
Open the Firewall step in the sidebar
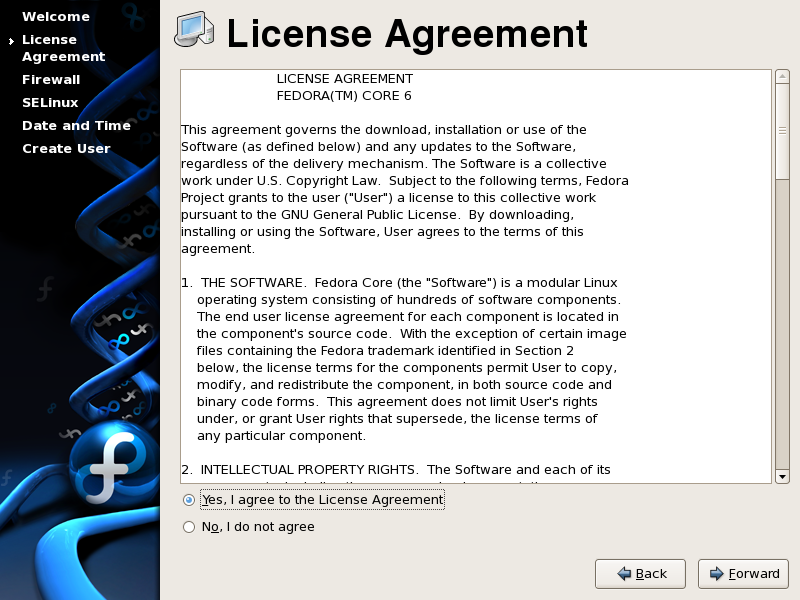tap(51, 80)
